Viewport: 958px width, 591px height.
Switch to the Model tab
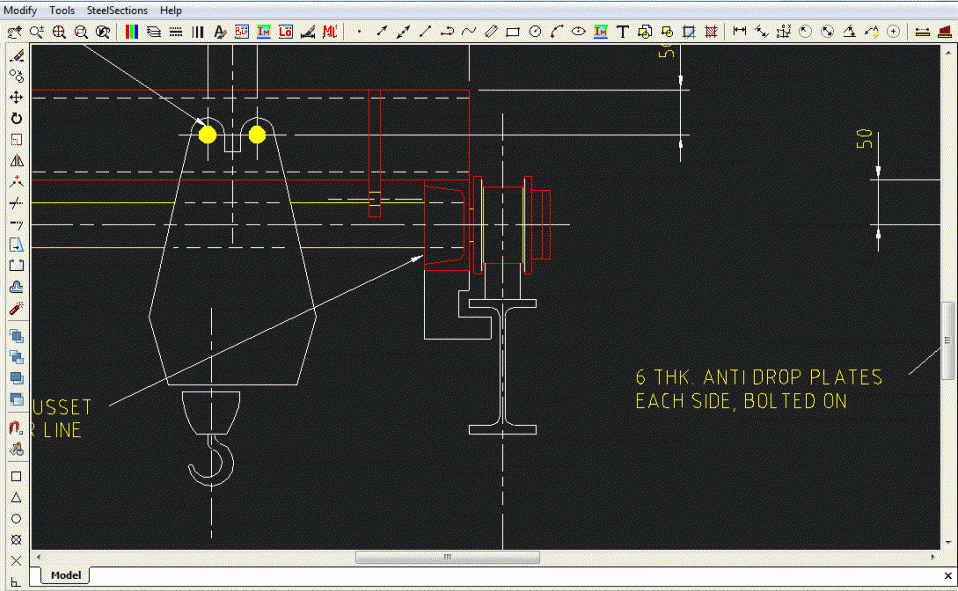click(65, 575)
